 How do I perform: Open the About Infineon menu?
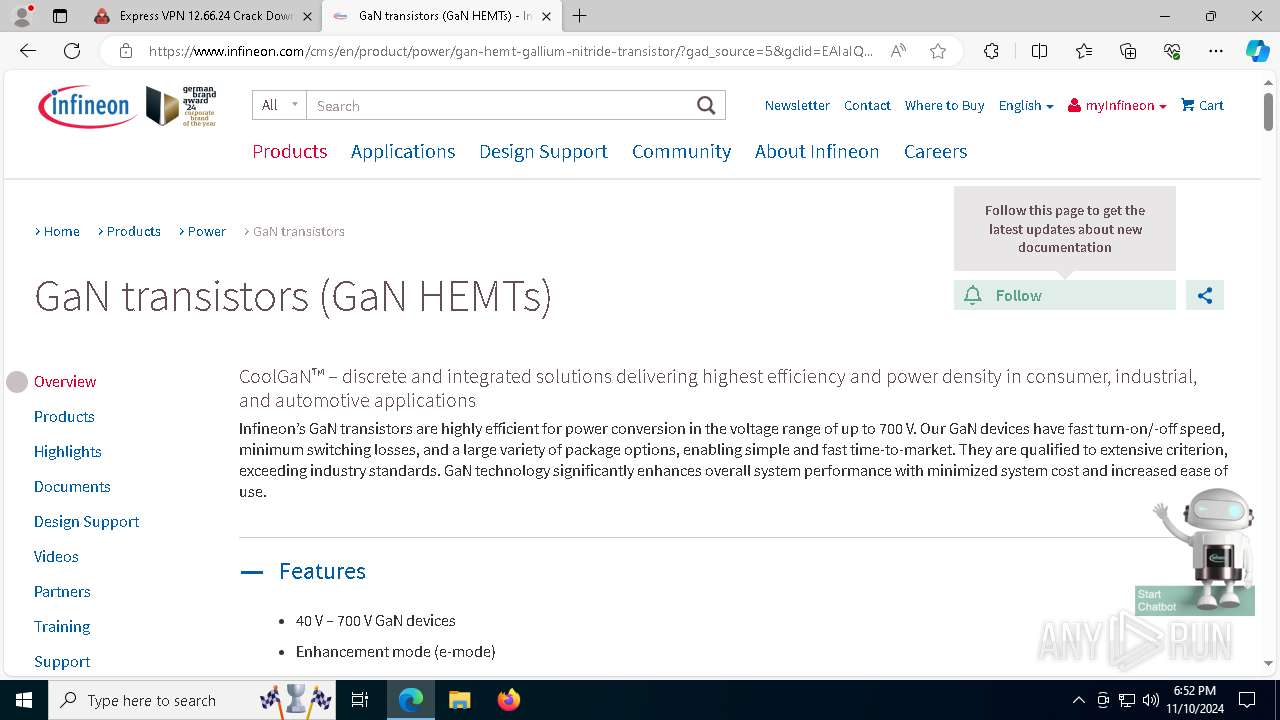pyautogui.click(x=817, y=151)
